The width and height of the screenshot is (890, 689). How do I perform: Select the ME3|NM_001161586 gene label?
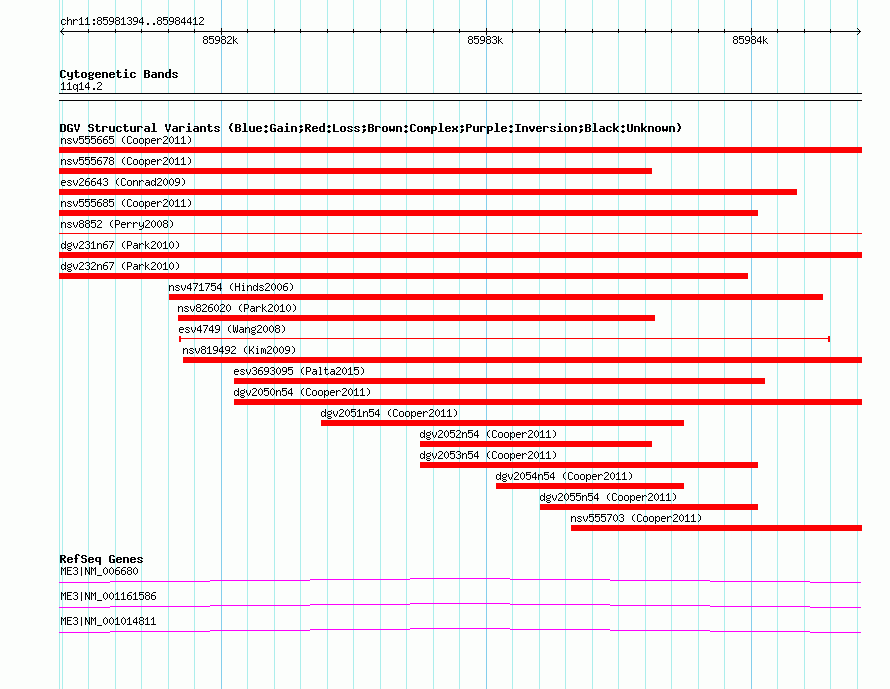pos(108,596)
